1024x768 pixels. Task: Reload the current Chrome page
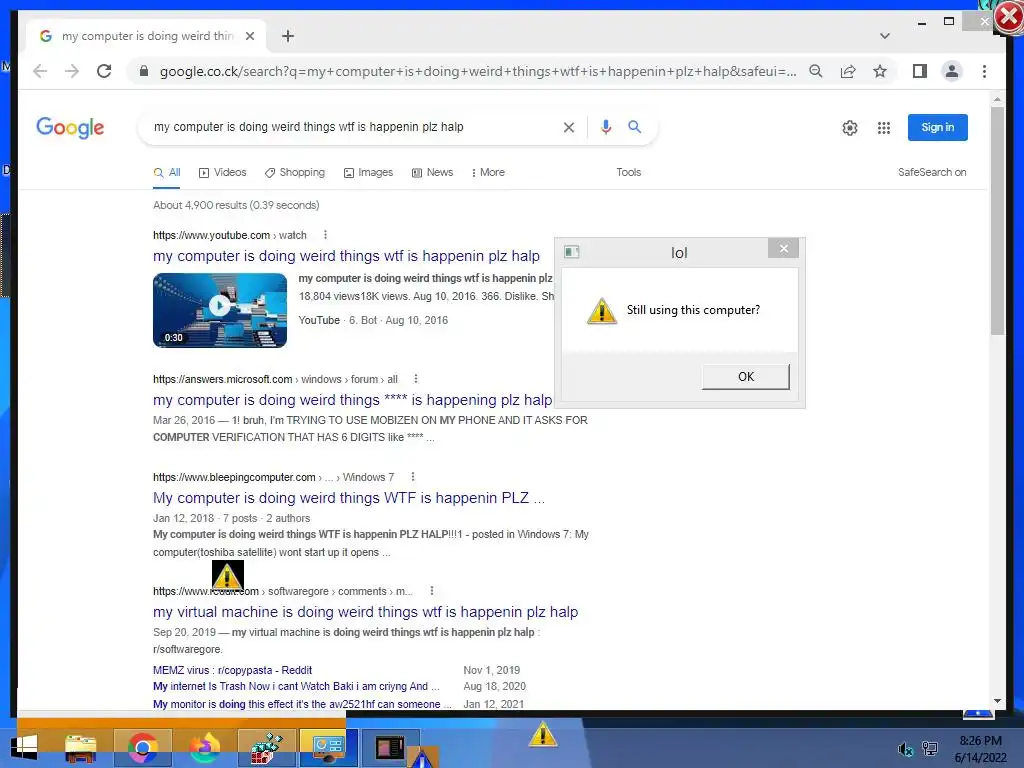coord(104,71)
